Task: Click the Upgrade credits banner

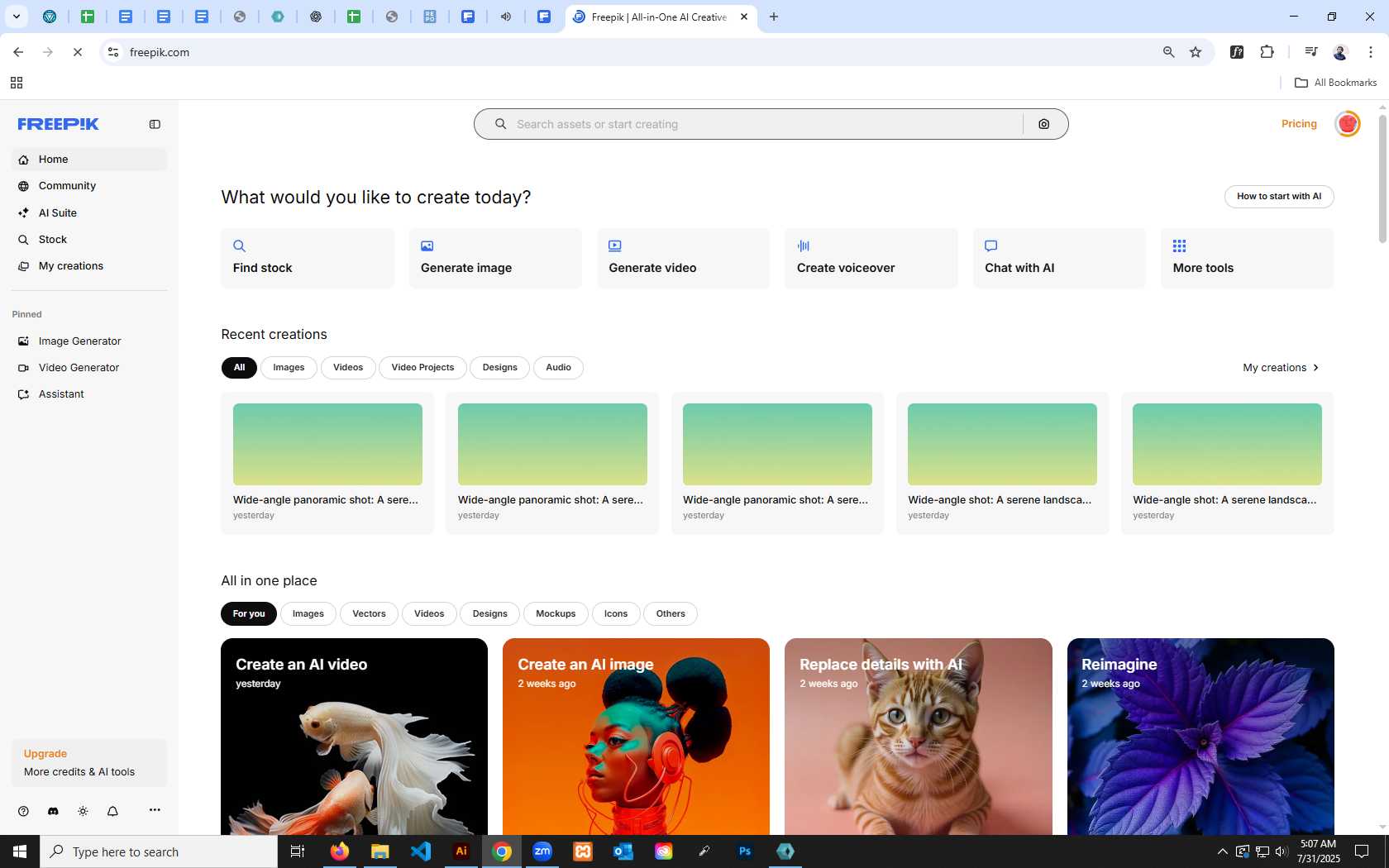Action: coord(89,763)
